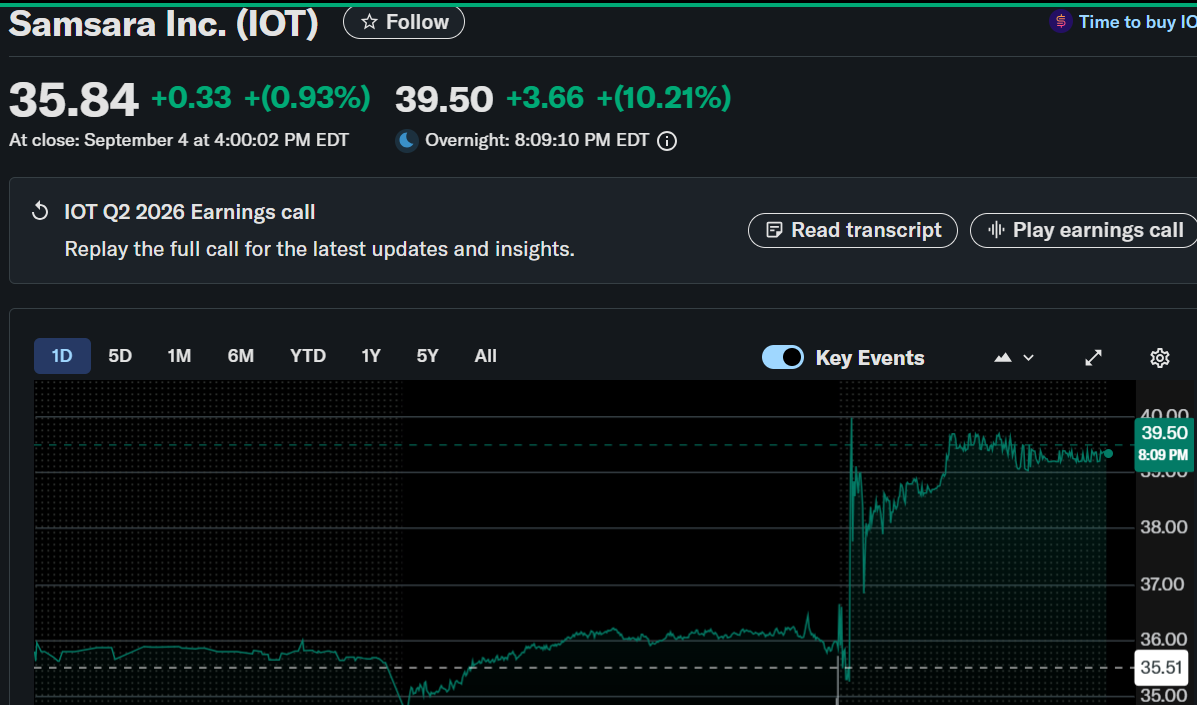The height and width of the screenshot is (705, 1197).
Task: Choose the 1Y chart range
Action: [x=371, y=356]
